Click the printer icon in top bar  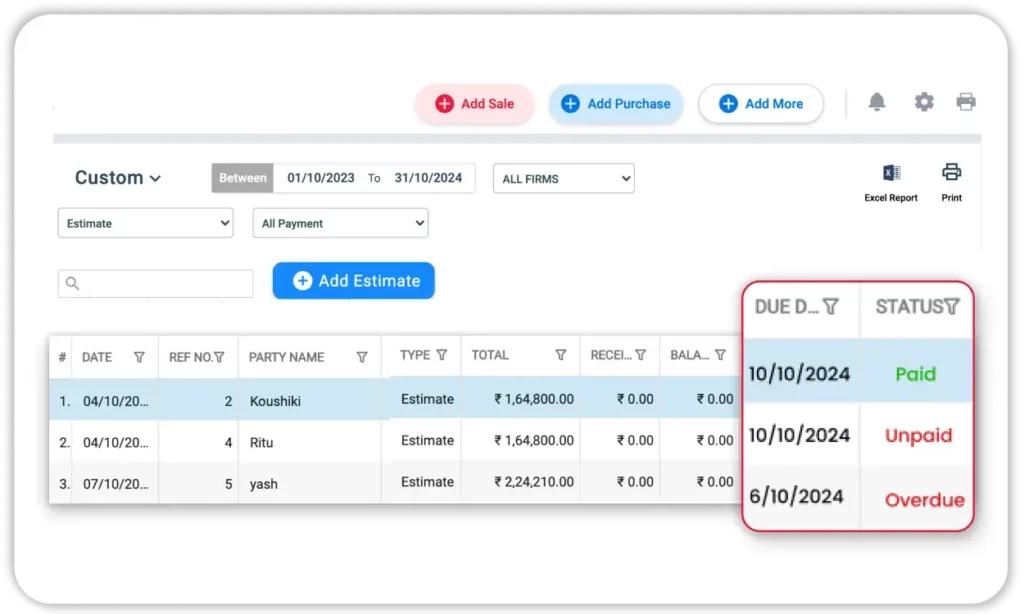point(965,102)
